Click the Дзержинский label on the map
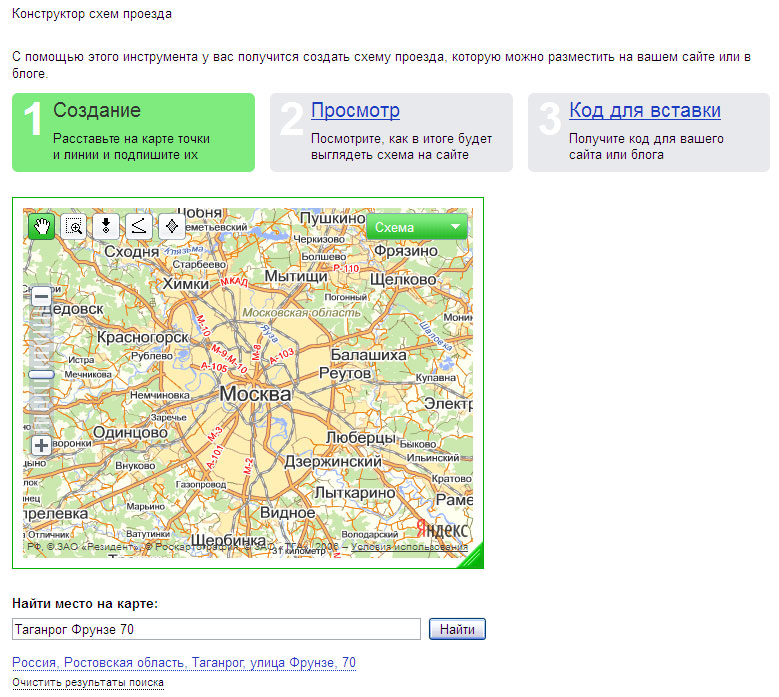 (x=333, y=462)
